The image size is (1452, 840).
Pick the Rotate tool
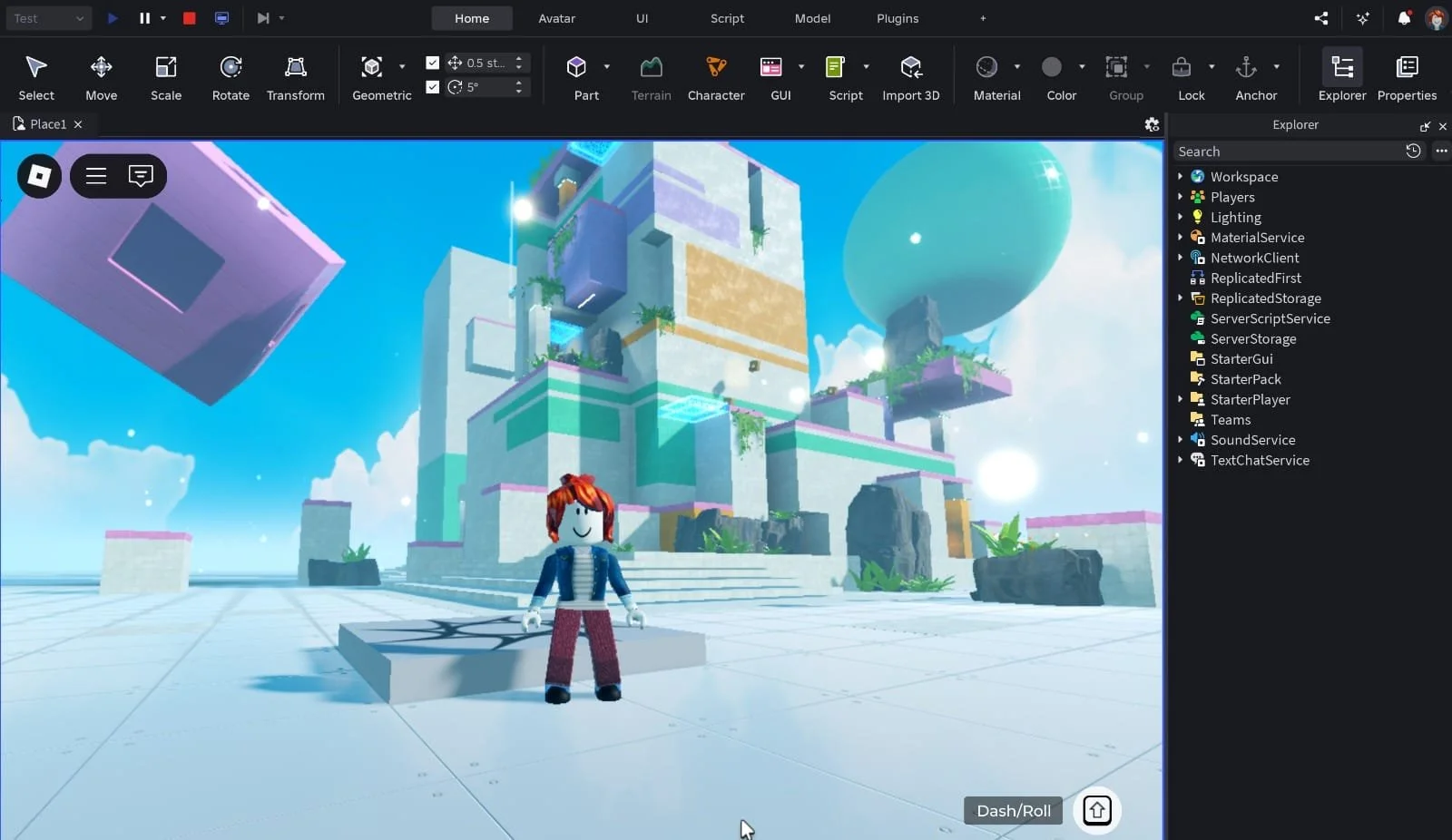click(x=231, y=78)
